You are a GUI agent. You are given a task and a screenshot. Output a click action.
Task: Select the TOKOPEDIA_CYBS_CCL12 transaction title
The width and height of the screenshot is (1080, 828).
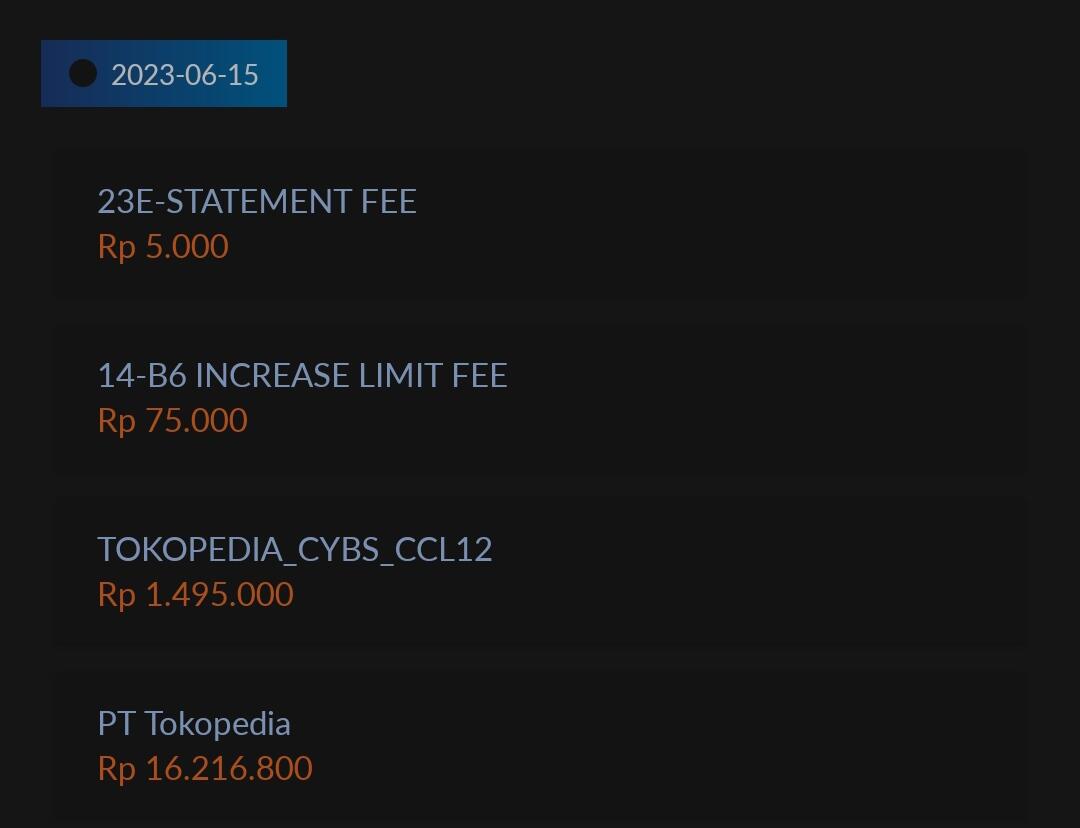pos(295,549)
